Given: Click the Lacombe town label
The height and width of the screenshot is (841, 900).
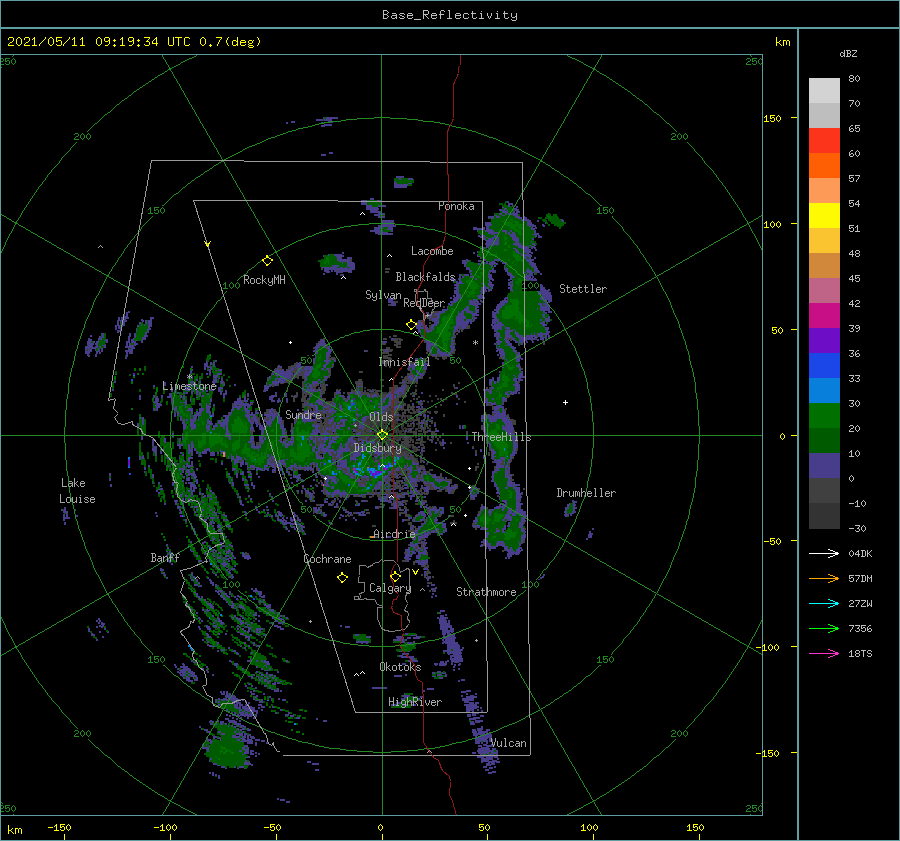Looking at the screenshot, I should pyautogui.click(x=432, y=251).
